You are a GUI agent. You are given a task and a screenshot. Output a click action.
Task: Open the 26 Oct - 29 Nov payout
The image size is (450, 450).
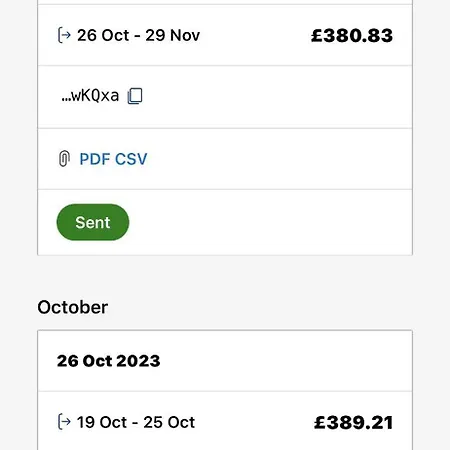coord(225,35)
